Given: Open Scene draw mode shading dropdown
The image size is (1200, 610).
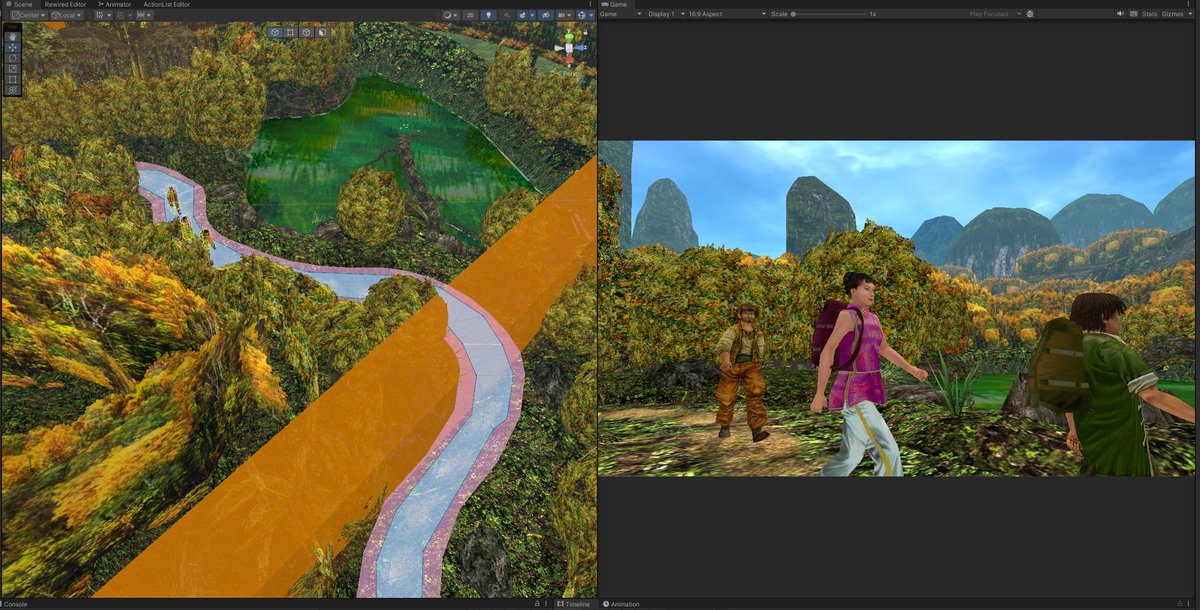Looking at the screenshot, I should click(451, 15).
